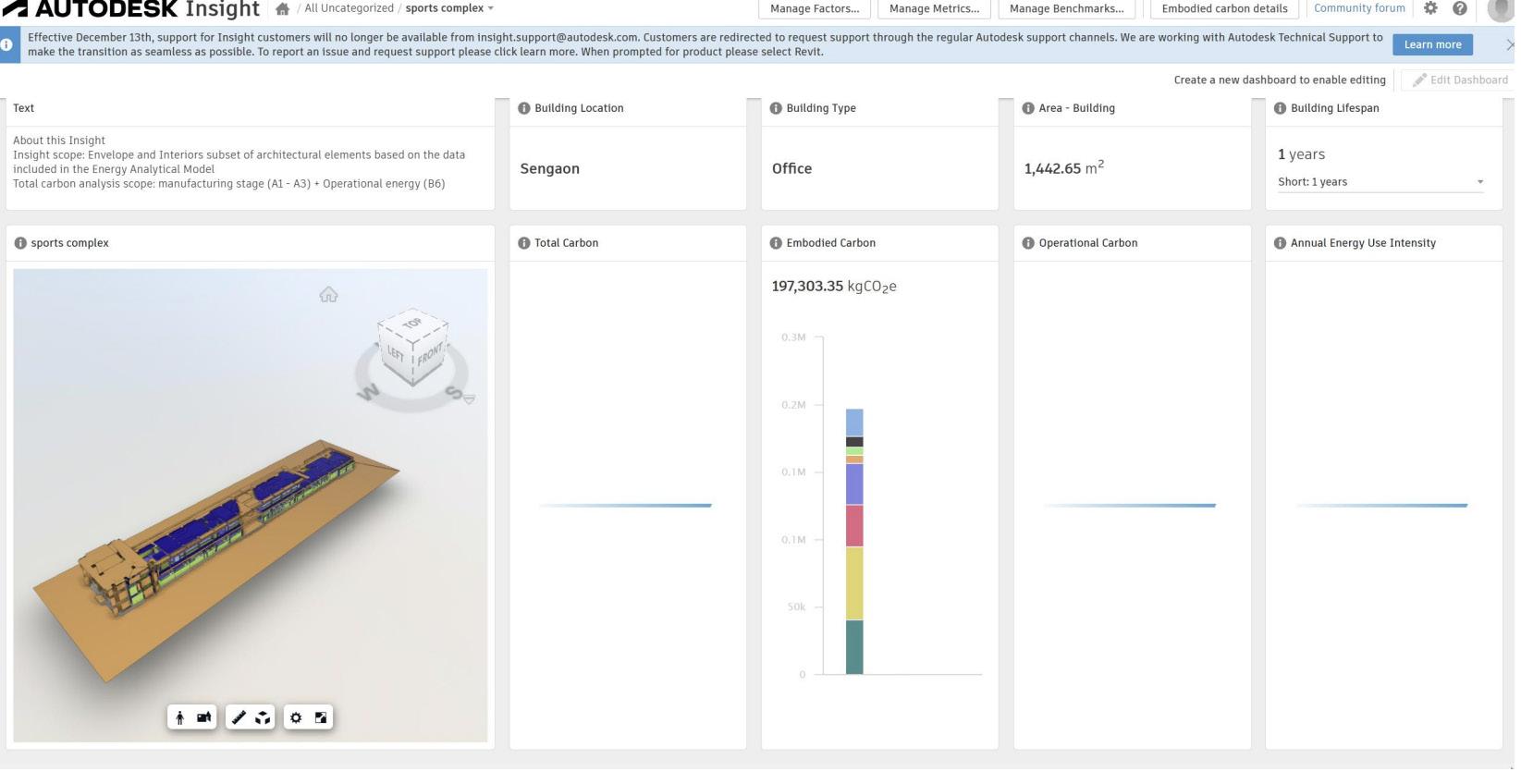This screenshot has height=784, width=1521.
Task: Click the yellow segment of embodied carbon bar
Action: [x=854, y=583]
